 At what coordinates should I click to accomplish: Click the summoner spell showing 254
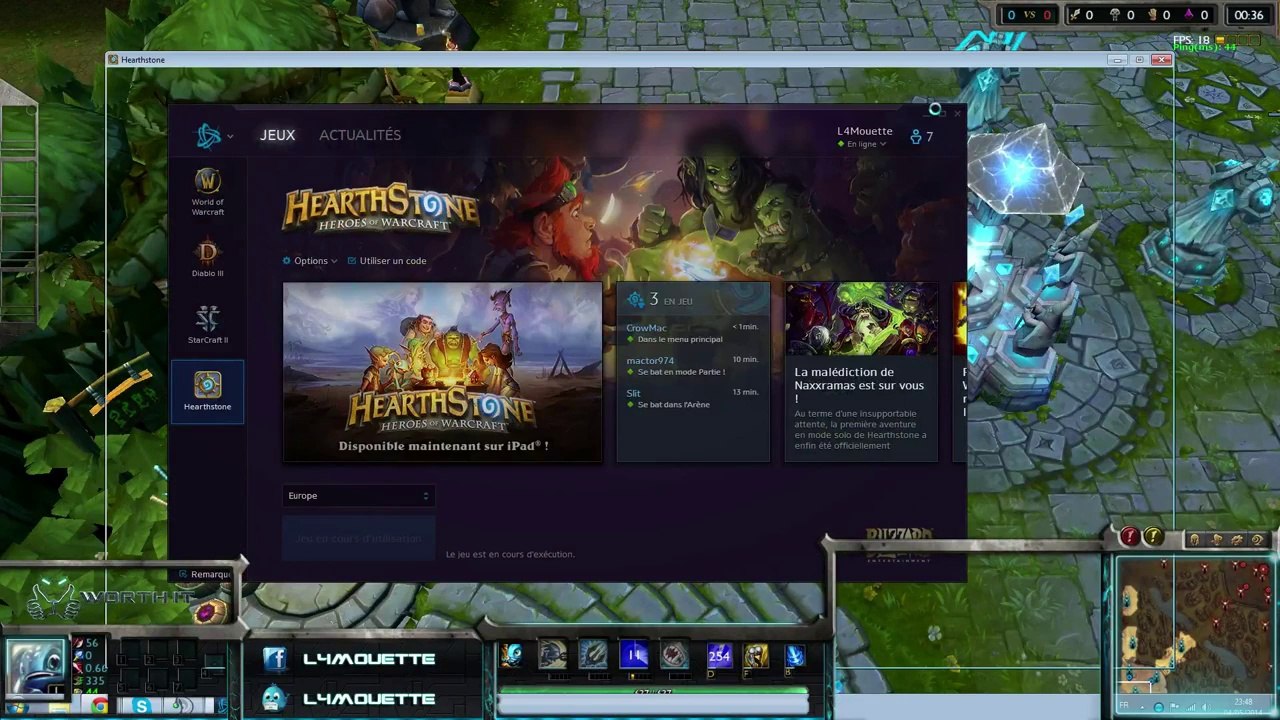719,656
